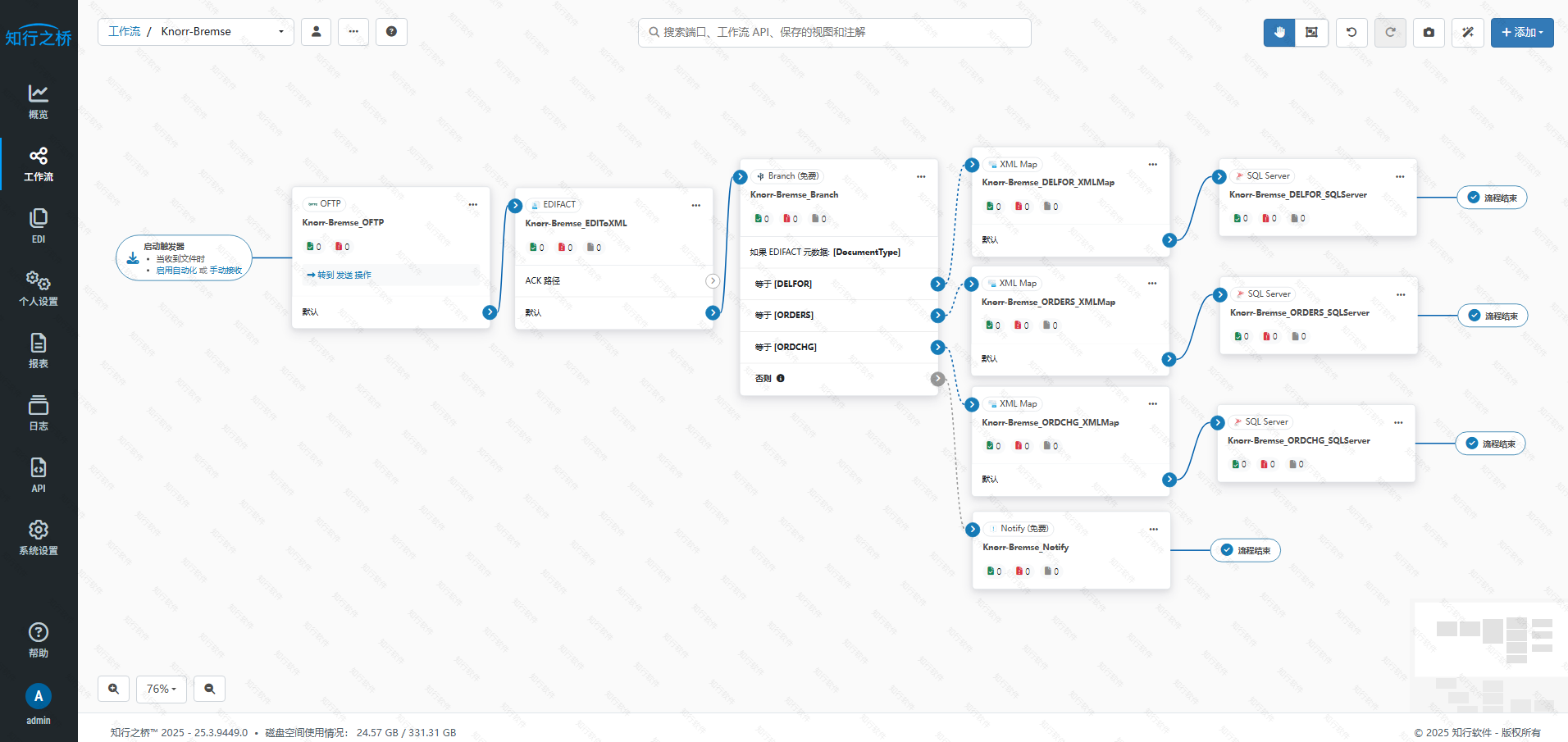The width and height of the screenshot is (1568, 742).
Task: Open the DELFOR_XMLMap ellipsis menu
Action: (x=1153, y=165)
